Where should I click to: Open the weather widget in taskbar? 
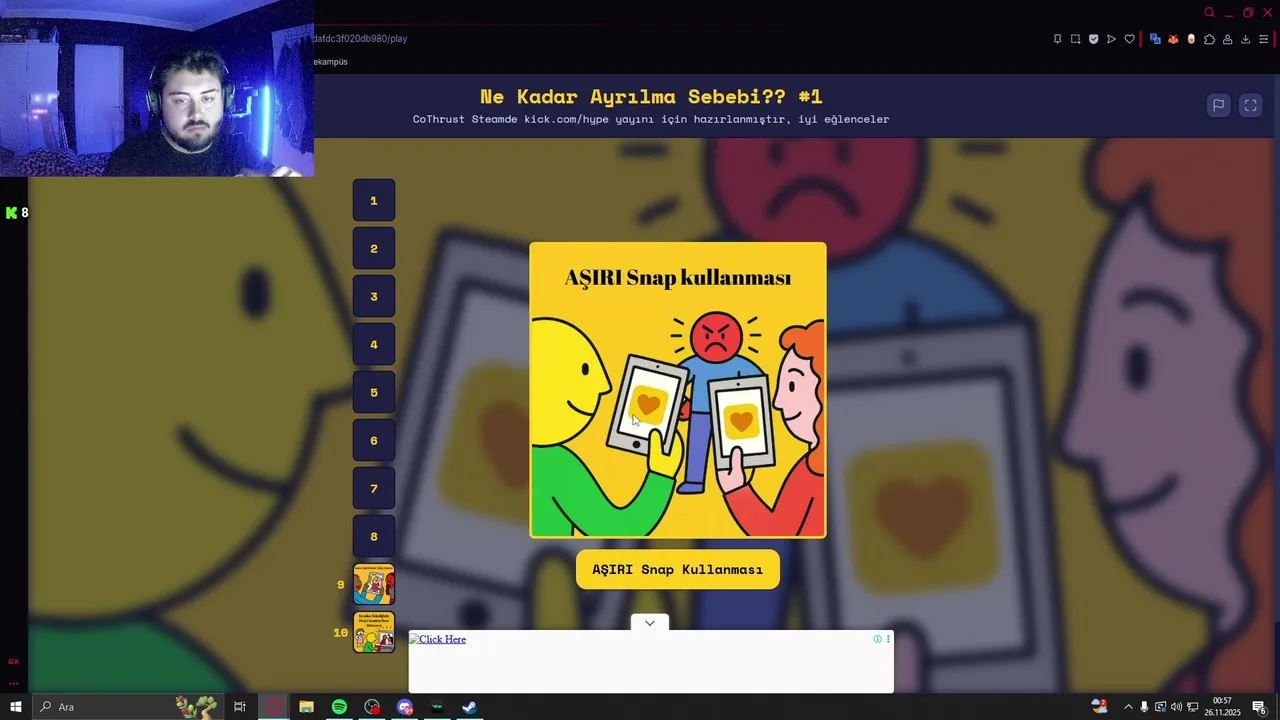point(1100,706)
